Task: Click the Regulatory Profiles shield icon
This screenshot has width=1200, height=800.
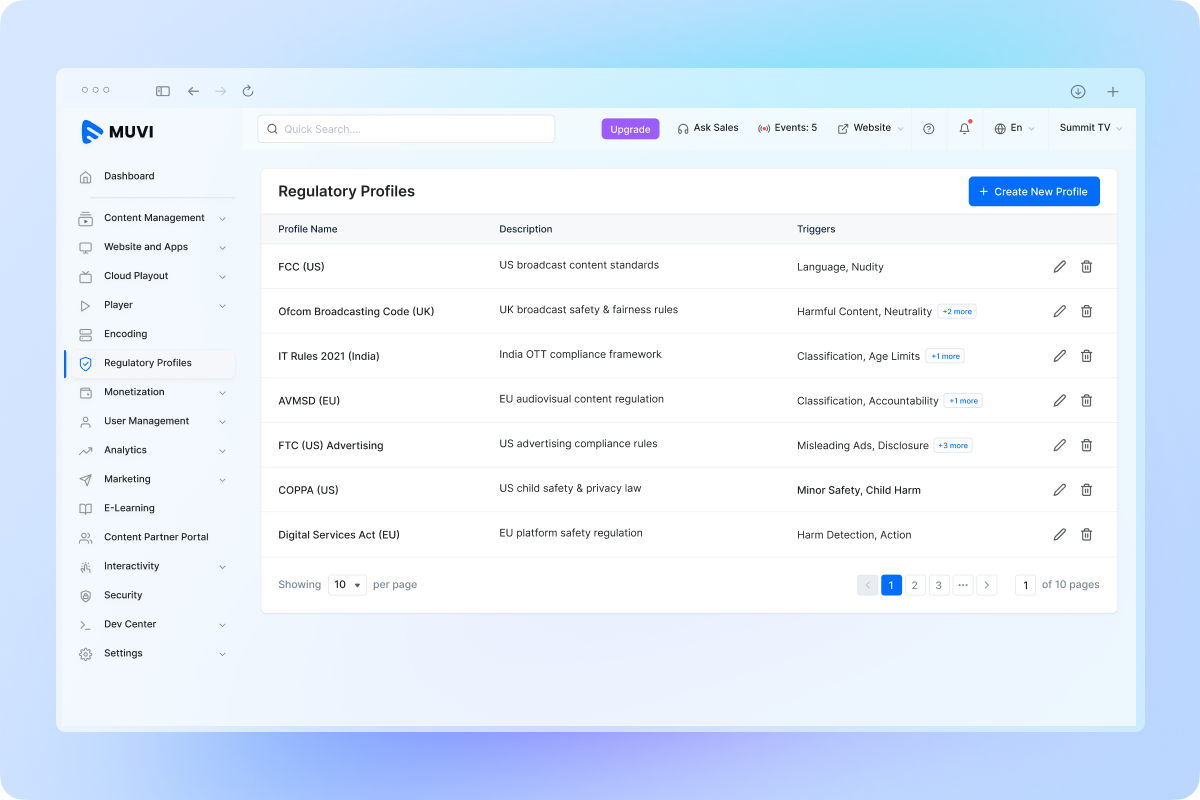Action: tap(87, 363)
